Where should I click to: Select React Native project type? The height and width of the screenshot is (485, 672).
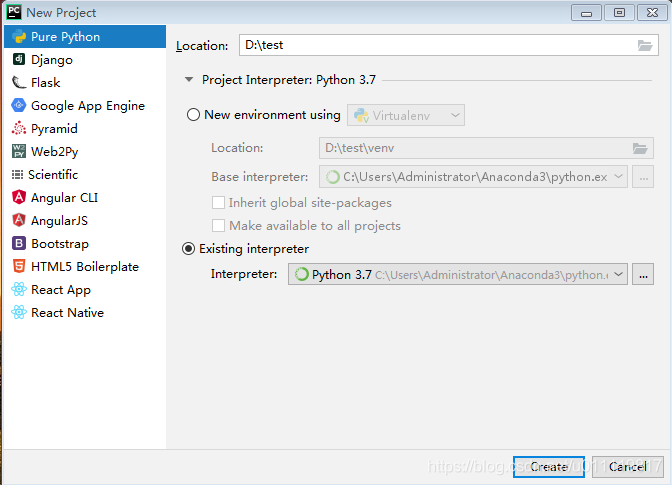(x=85, y=312)
